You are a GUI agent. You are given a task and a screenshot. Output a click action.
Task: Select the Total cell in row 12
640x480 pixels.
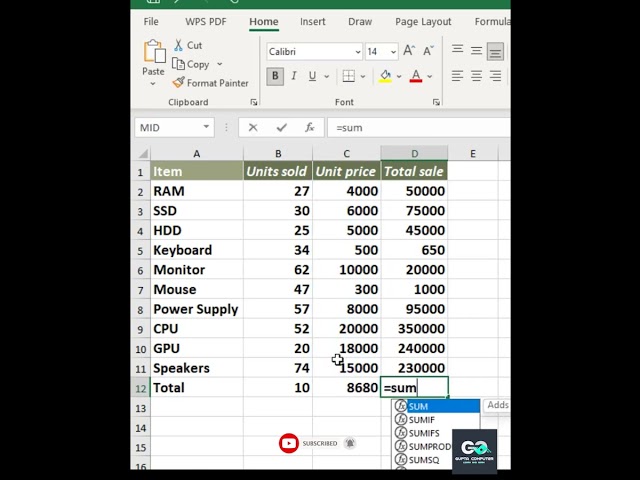197,388
